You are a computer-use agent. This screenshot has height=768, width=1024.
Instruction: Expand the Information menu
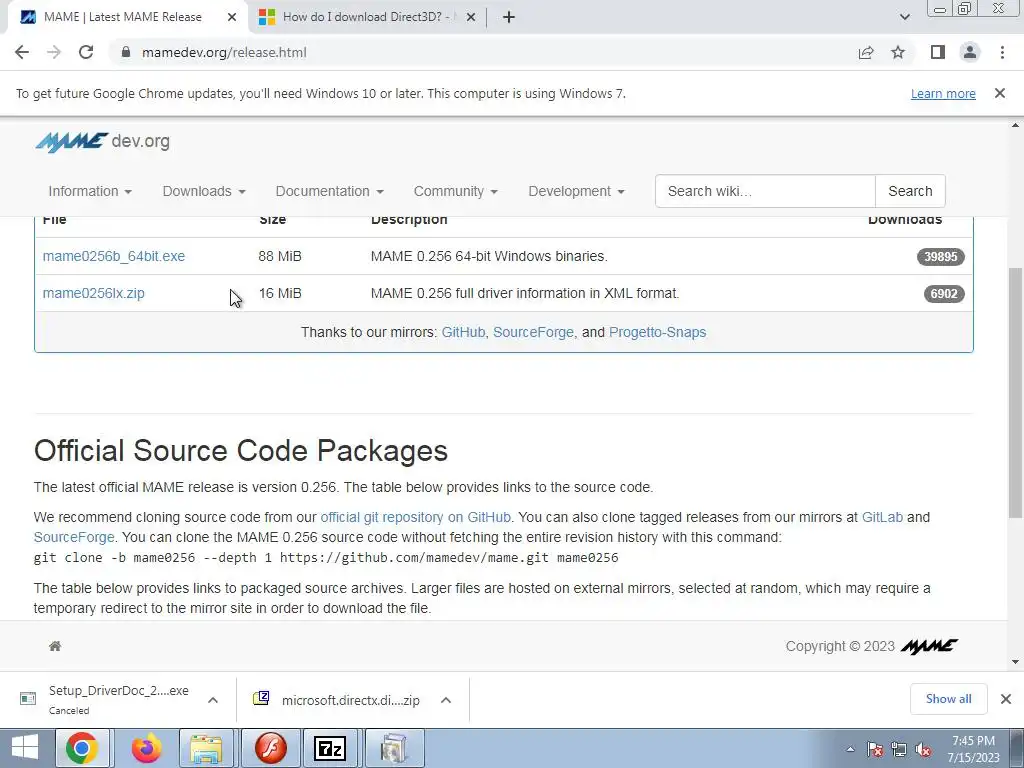tap(90, 191)
